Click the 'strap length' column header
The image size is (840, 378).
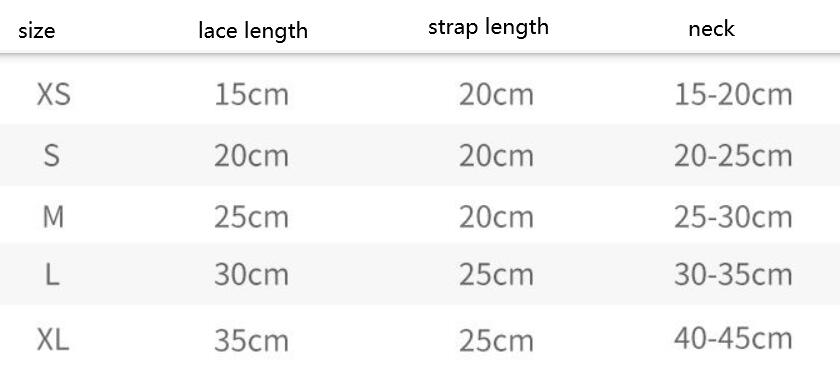pos(489,27)
